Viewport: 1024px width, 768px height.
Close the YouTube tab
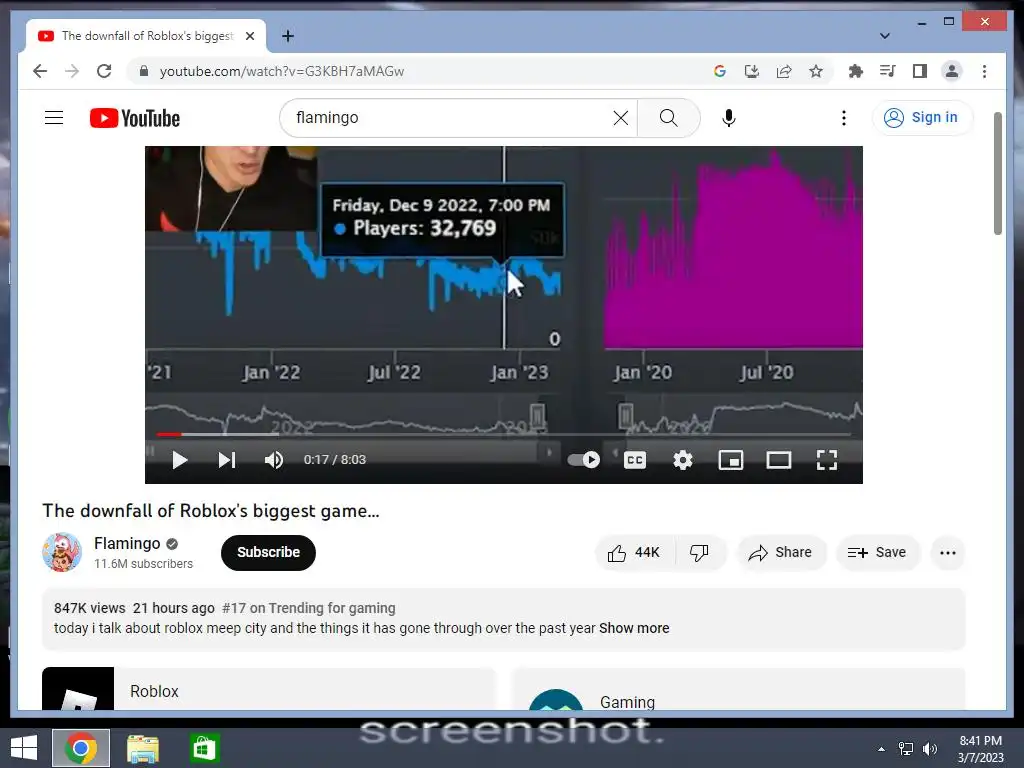coord(249,36)
